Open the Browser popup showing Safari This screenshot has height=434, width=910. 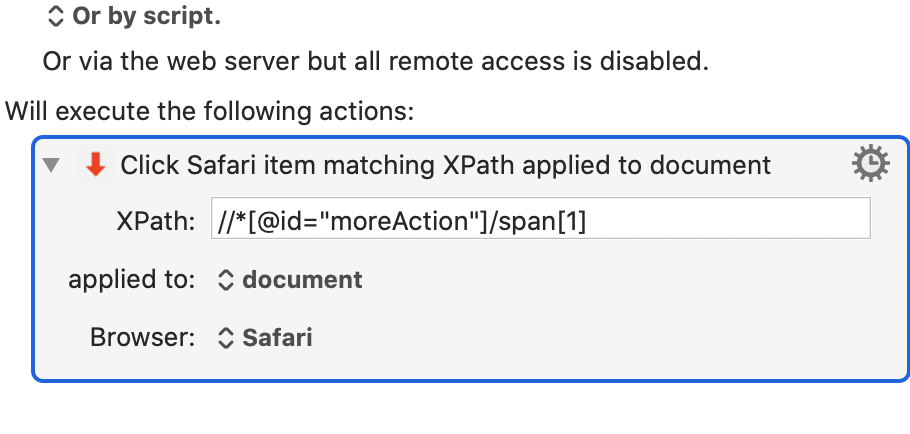tap(265, 338)
